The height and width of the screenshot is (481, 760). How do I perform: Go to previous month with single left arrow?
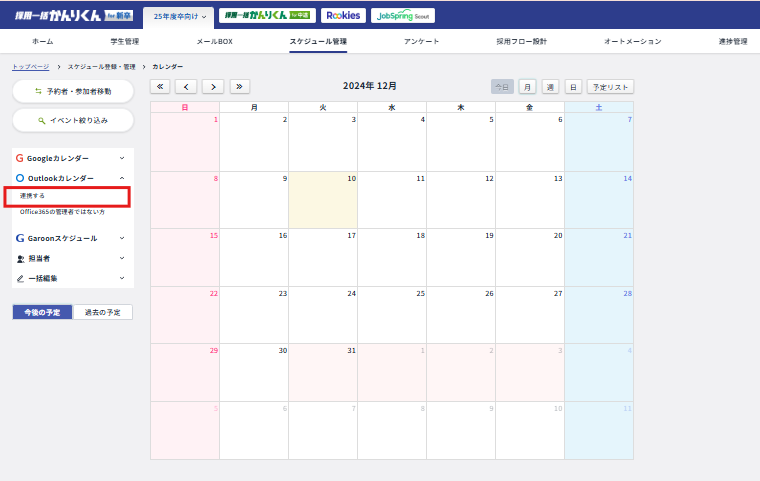click(186, 87)
